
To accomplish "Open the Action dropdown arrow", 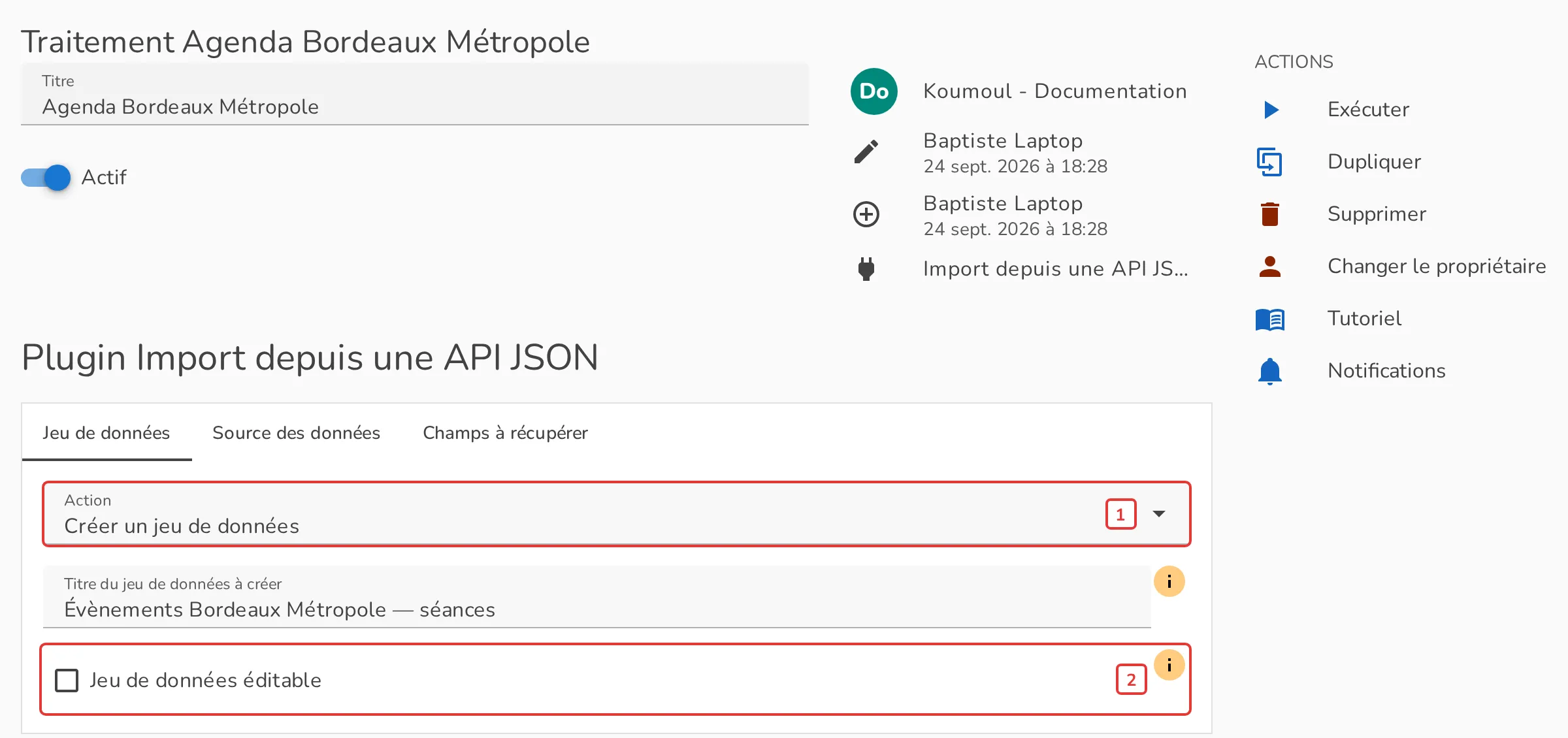I will [1159, 514].
